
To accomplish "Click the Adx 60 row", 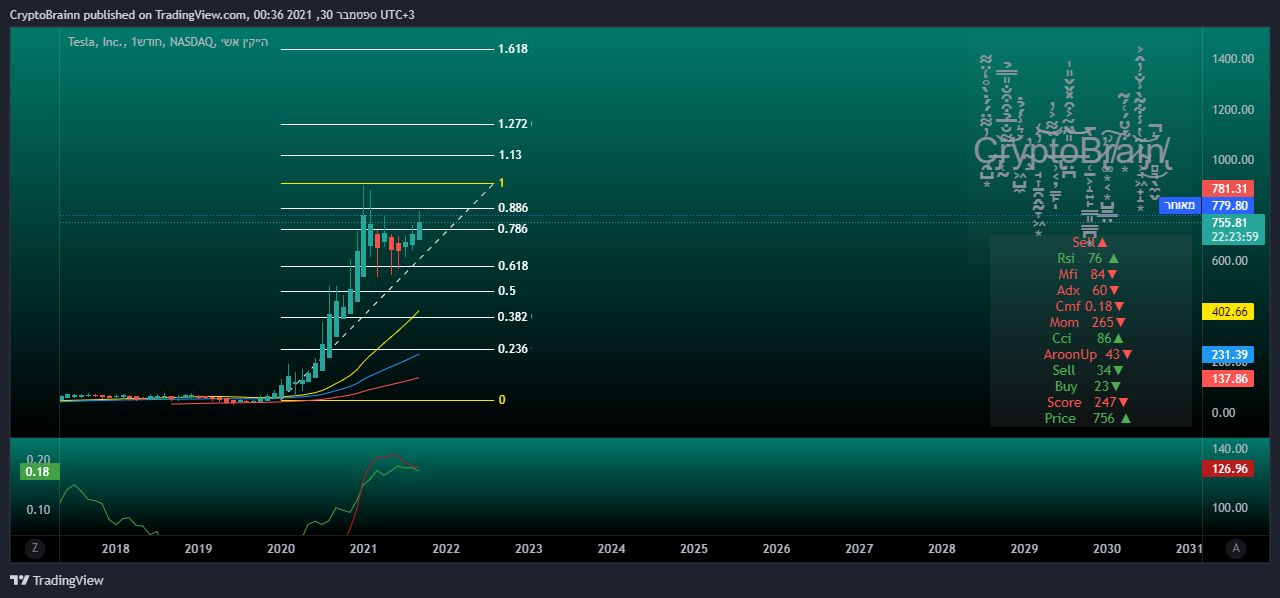I will click(1088, 290).
